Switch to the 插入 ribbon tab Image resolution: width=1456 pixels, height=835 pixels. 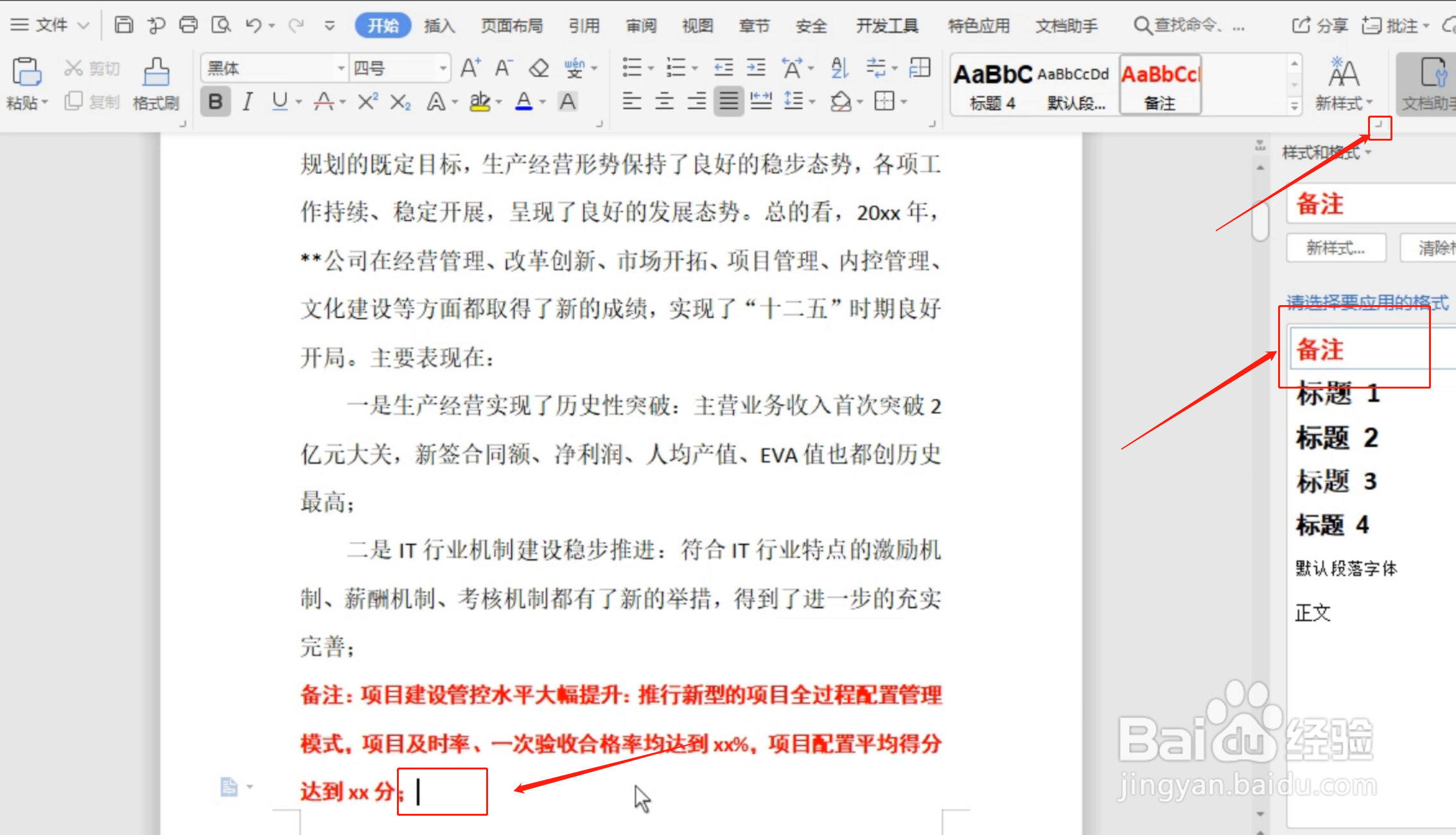[x=439, y=25]
